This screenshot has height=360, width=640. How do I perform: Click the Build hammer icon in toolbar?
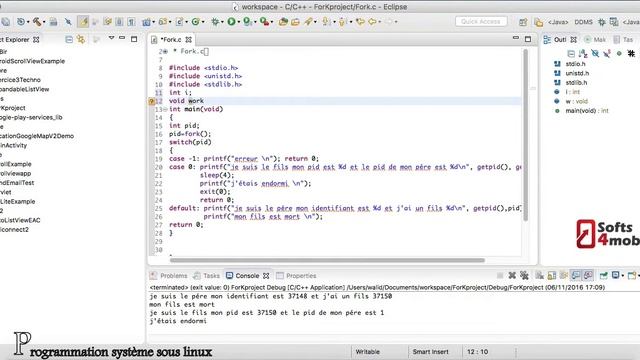[x=37, y=22]
